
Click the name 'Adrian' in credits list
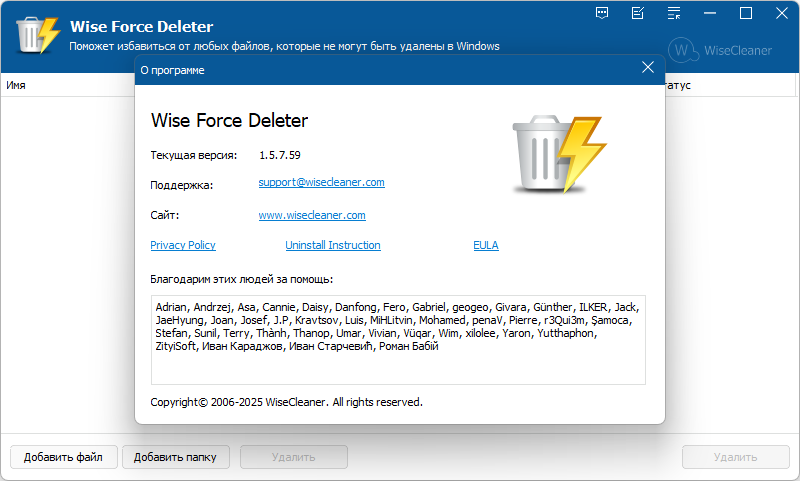(171, 307)
